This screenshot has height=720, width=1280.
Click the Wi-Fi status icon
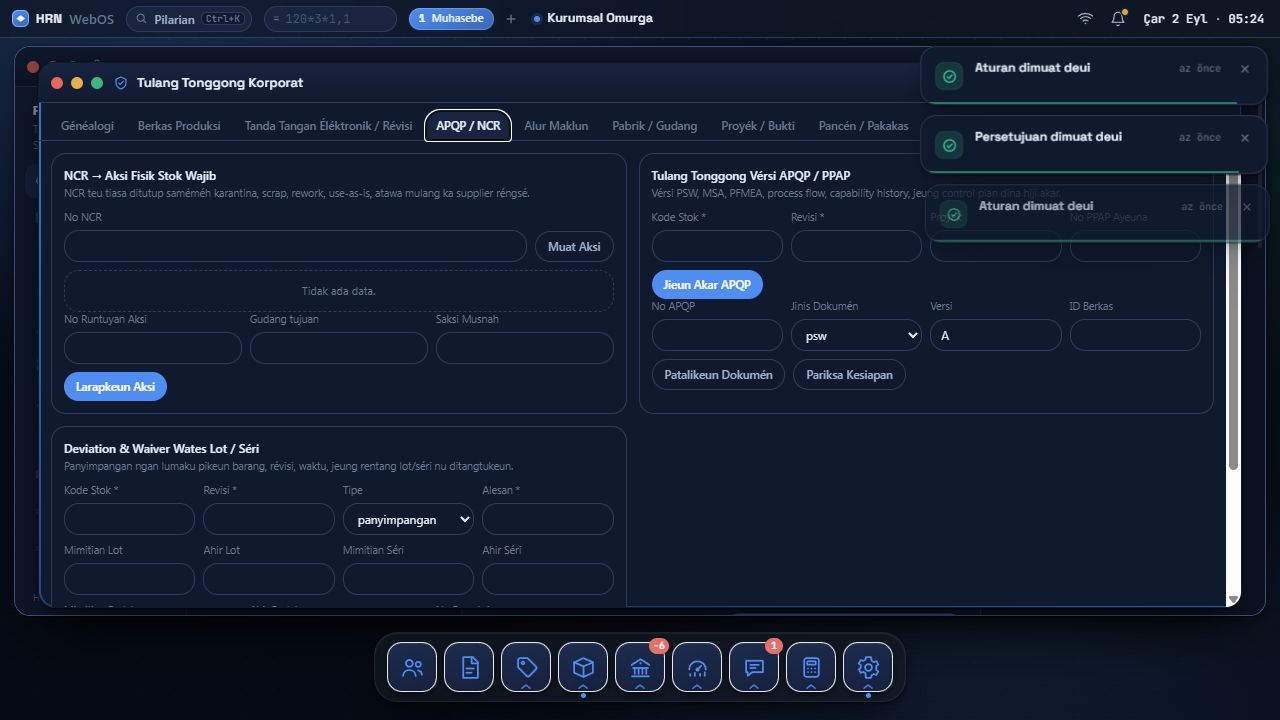(1085, 19)
